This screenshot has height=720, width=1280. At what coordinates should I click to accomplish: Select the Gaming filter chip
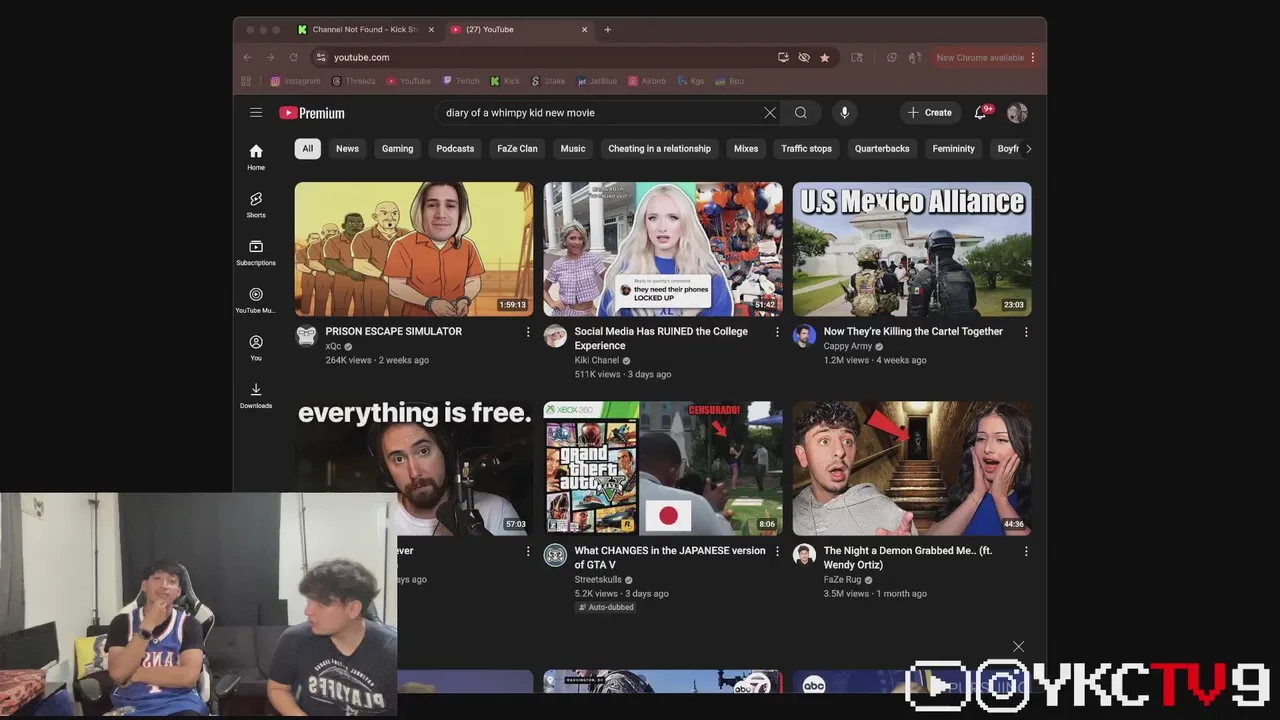coord(397,149)
